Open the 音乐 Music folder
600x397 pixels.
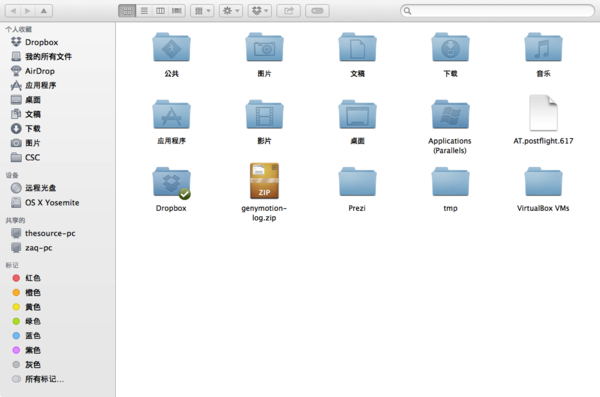pos(543,47)
